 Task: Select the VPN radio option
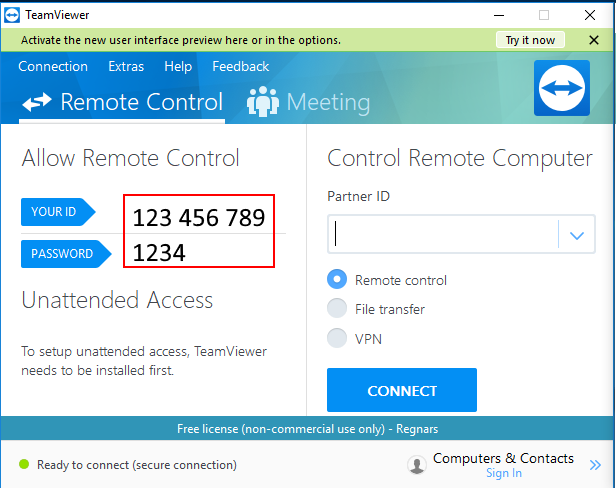(x=337, y=338)
